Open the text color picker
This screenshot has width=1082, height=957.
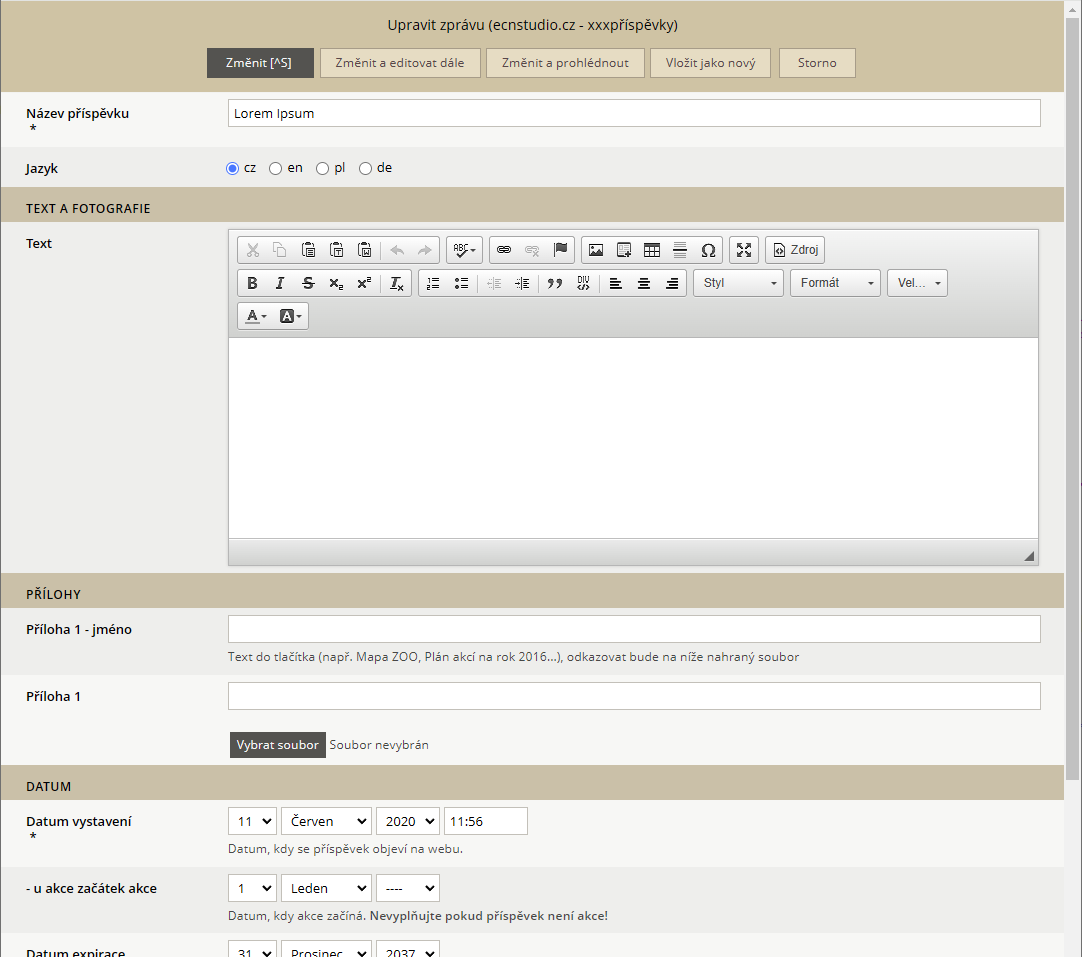[256, 316]
